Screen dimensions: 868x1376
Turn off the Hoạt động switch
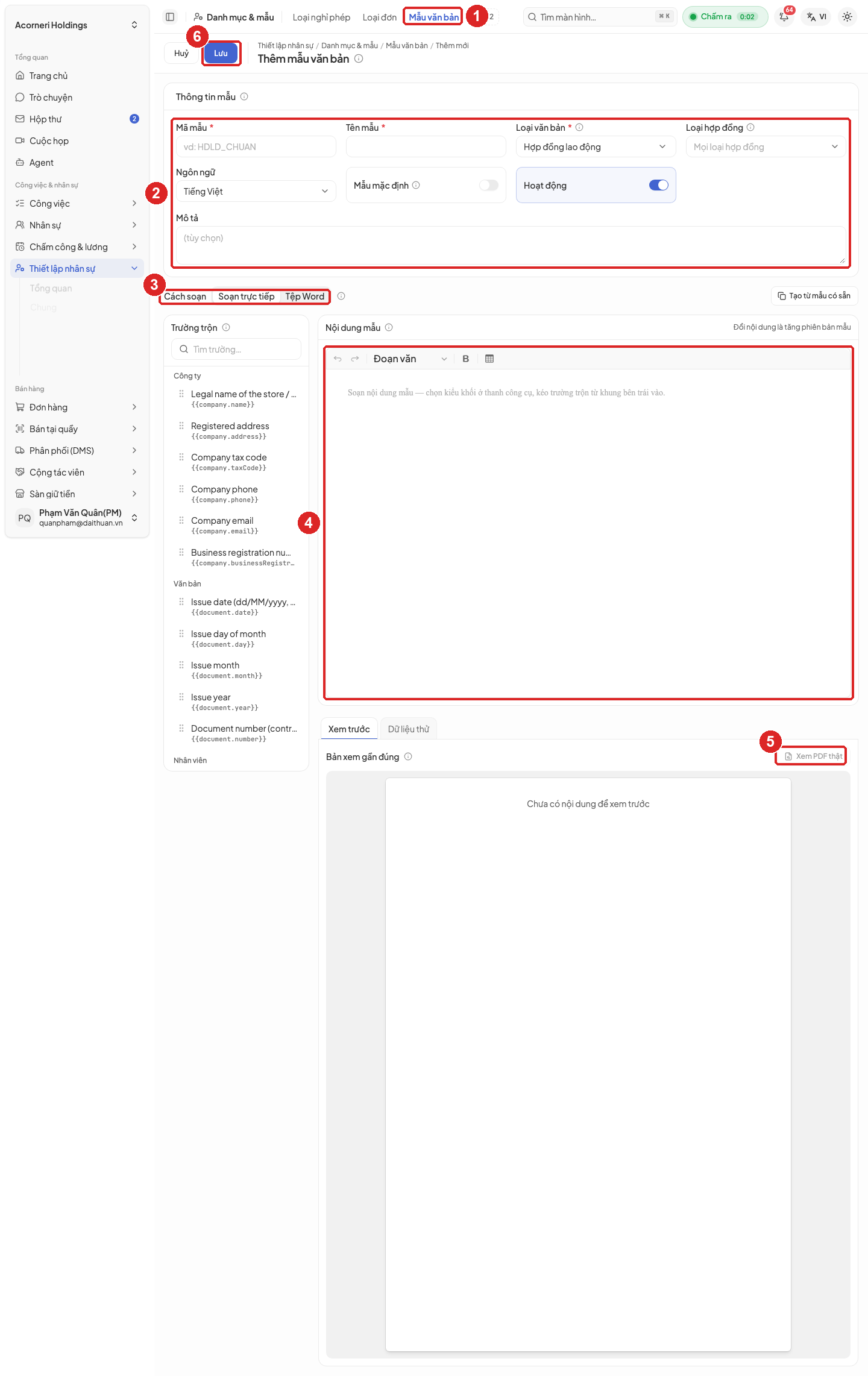[659, 185]
